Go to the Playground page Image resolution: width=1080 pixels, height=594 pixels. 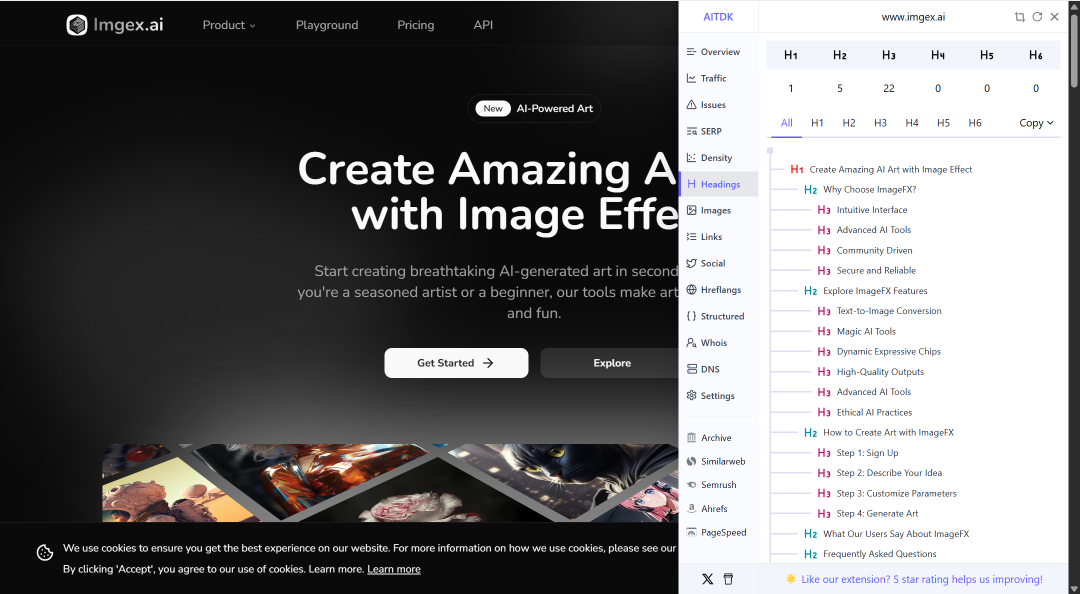[x=326, y=25]
